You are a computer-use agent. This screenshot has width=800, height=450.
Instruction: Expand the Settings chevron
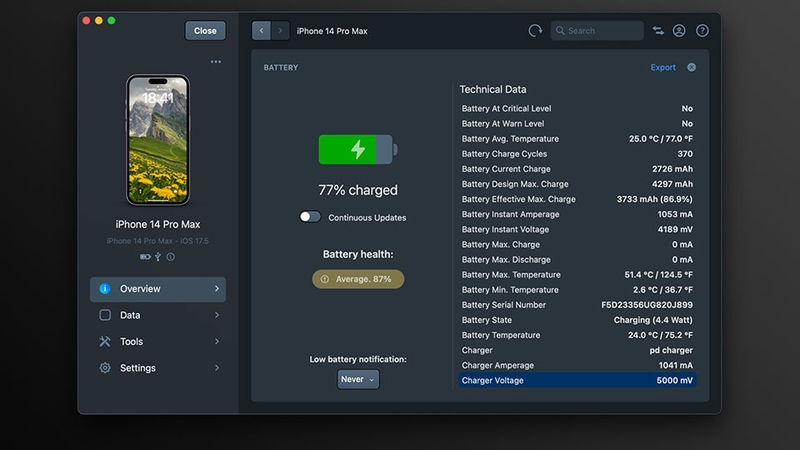[217, 368]
